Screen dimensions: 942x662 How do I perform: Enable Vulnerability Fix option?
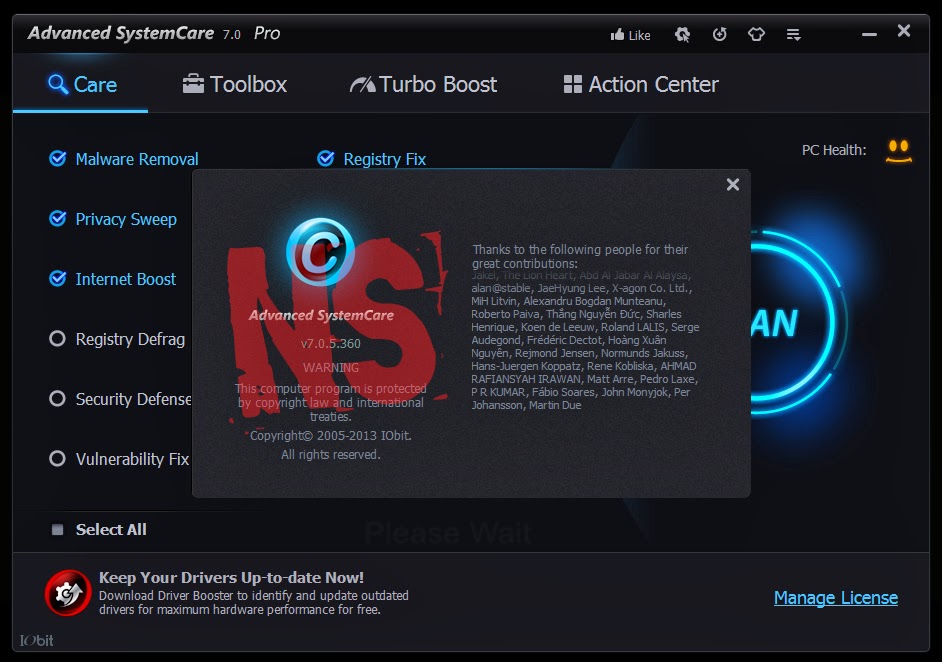click(57, 459)
